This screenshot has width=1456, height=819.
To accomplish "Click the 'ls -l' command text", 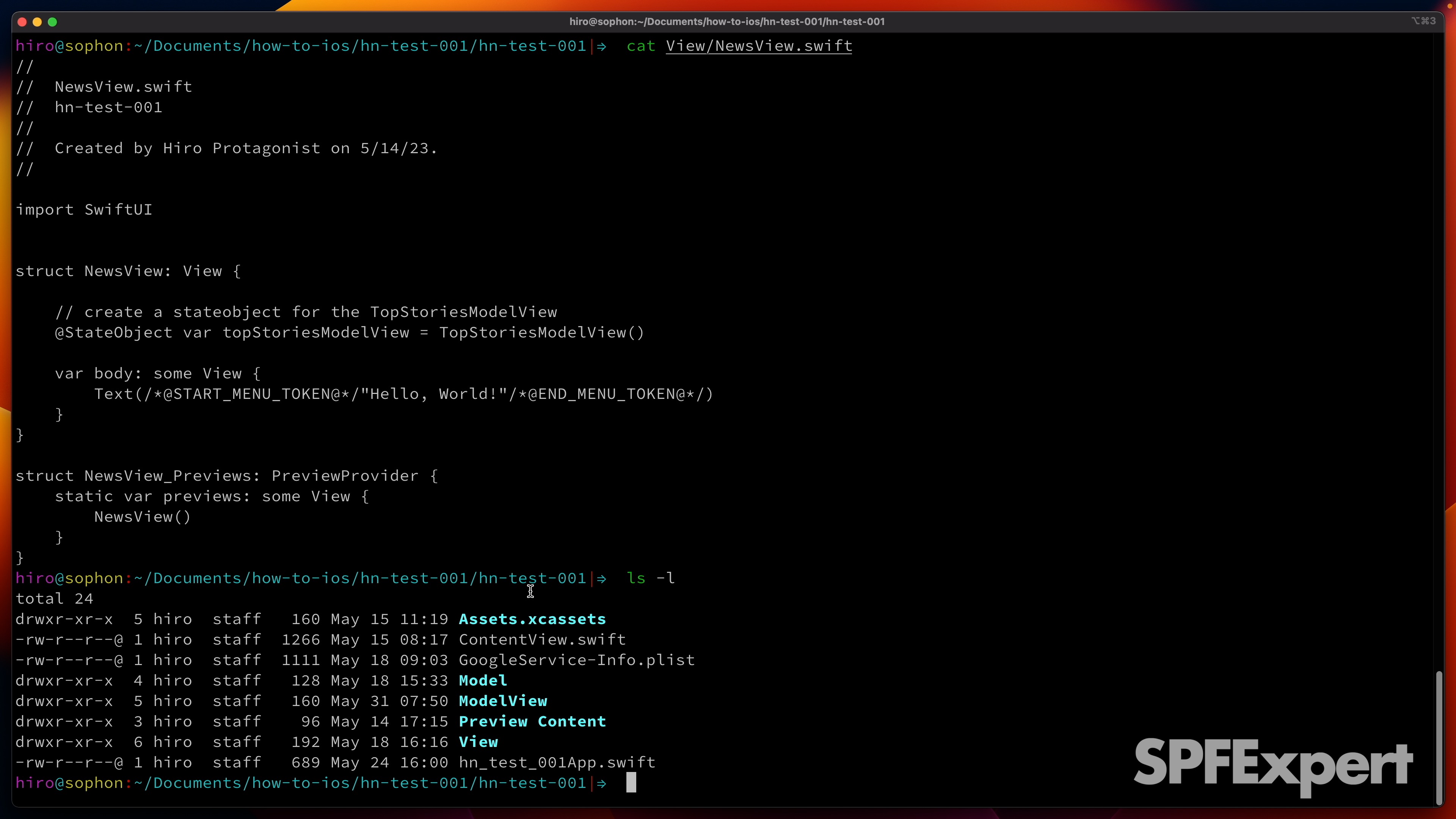I will [x=651, y=578].
